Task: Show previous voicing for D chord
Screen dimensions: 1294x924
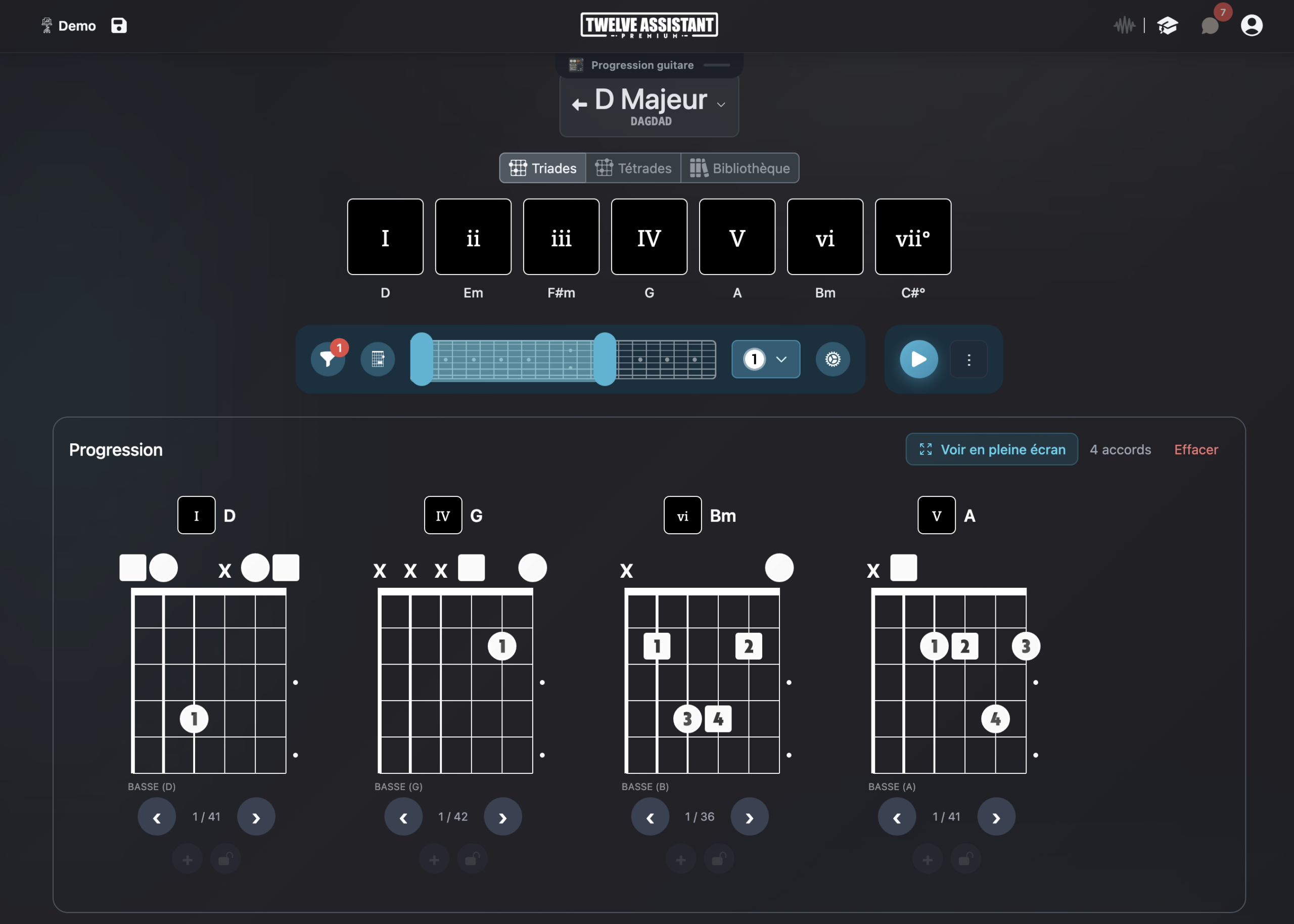Action: point(156,817)
